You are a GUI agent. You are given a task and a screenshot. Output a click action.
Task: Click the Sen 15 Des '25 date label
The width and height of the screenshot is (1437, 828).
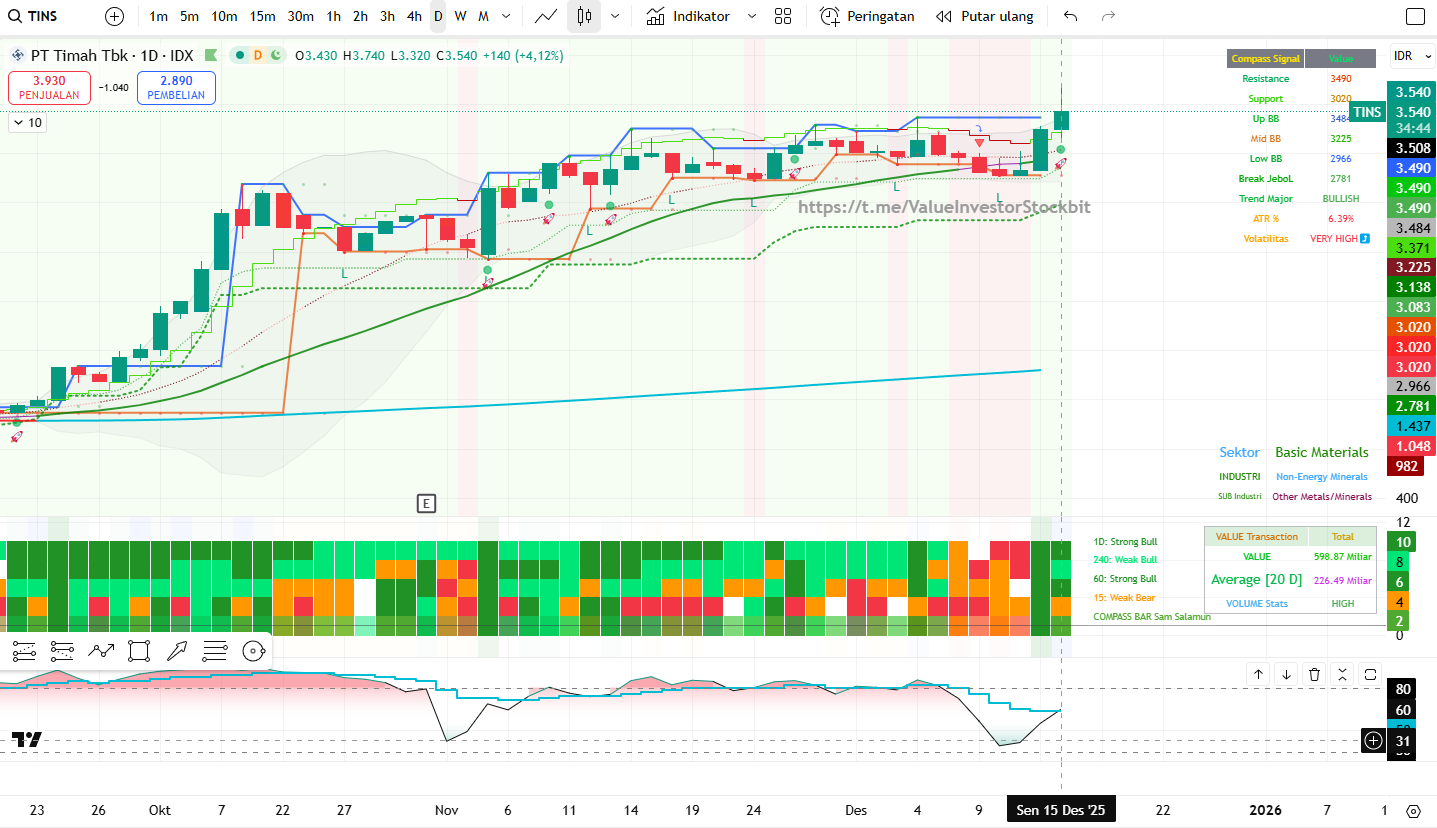pos(1061,810)
